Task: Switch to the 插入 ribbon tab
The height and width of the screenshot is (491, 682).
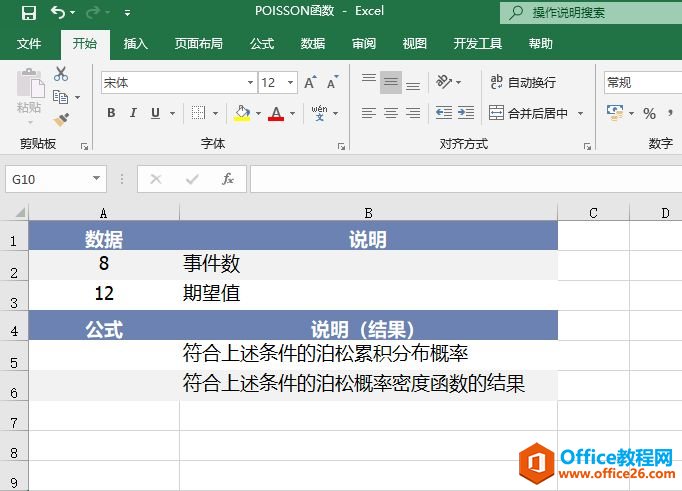Action: coord(136,43)
